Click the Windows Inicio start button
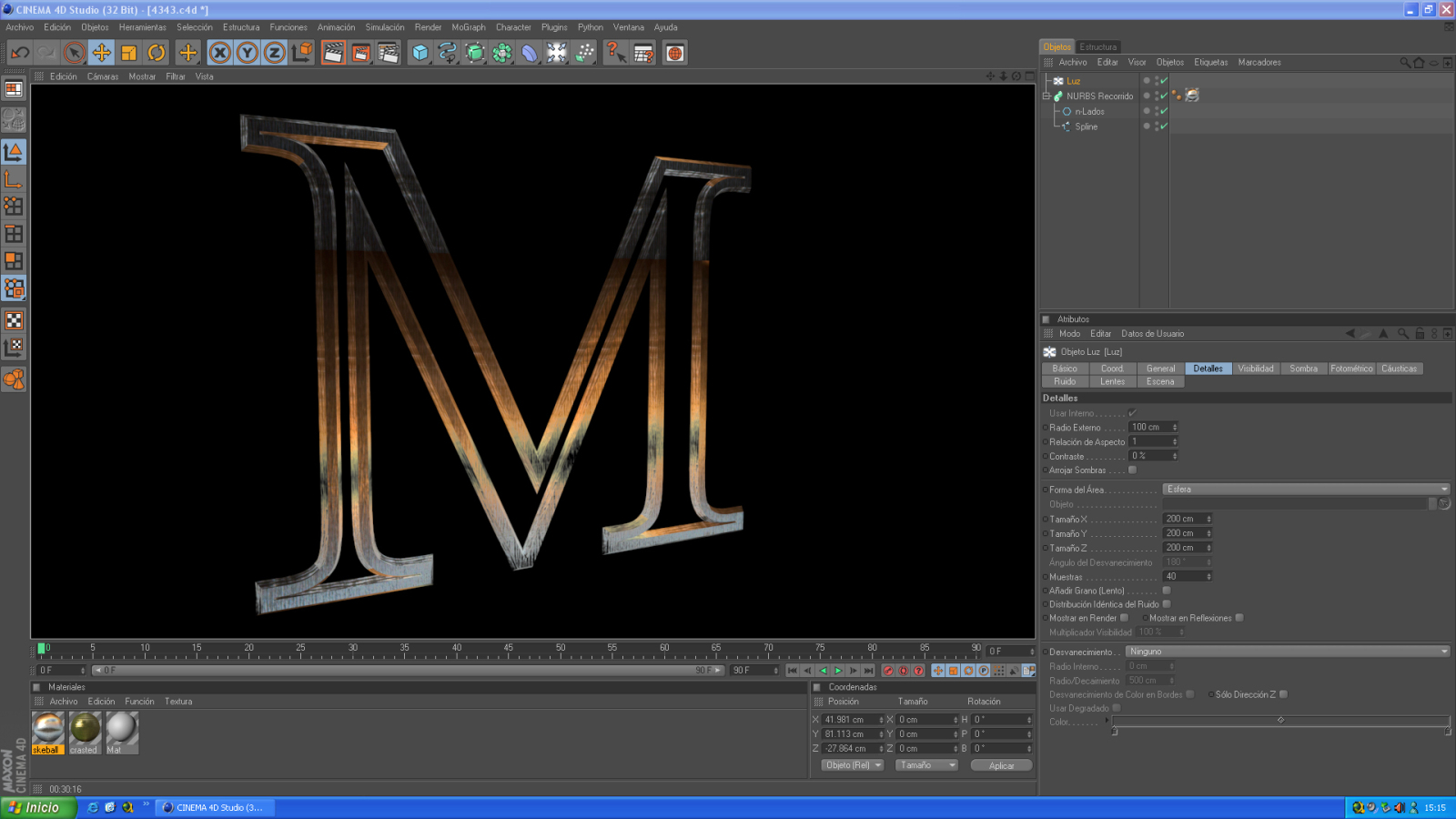This screenshot has height=819, width=1456. pos(37,808)
